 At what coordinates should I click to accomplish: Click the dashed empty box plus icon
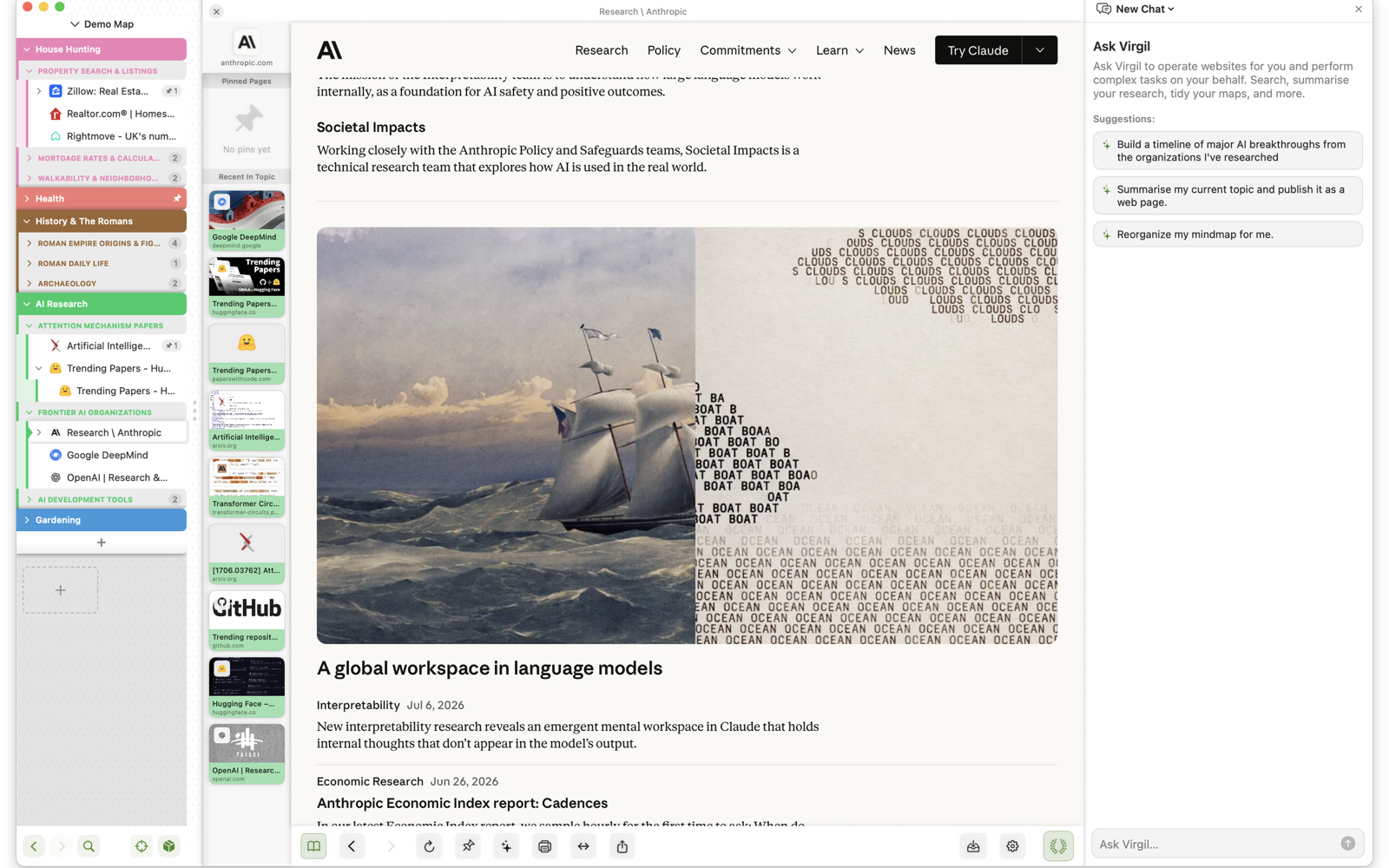tap(60, 590)
